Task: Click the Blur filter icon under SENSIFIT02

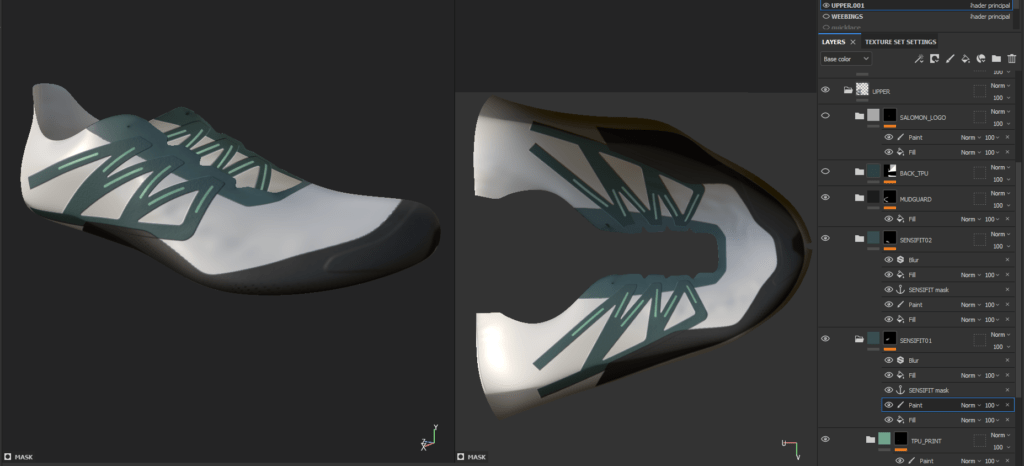Action: point(900,260)
